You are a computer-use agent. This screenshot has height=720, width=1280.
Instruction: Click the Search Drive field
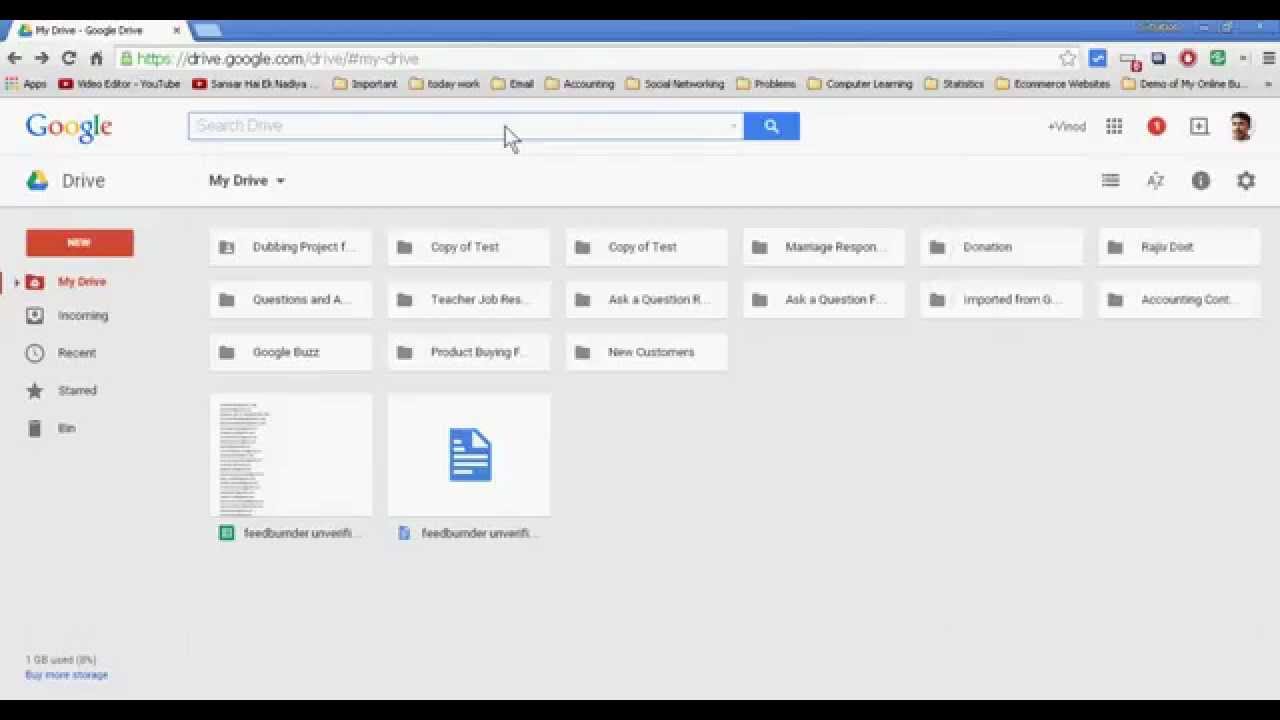[466, 126]
